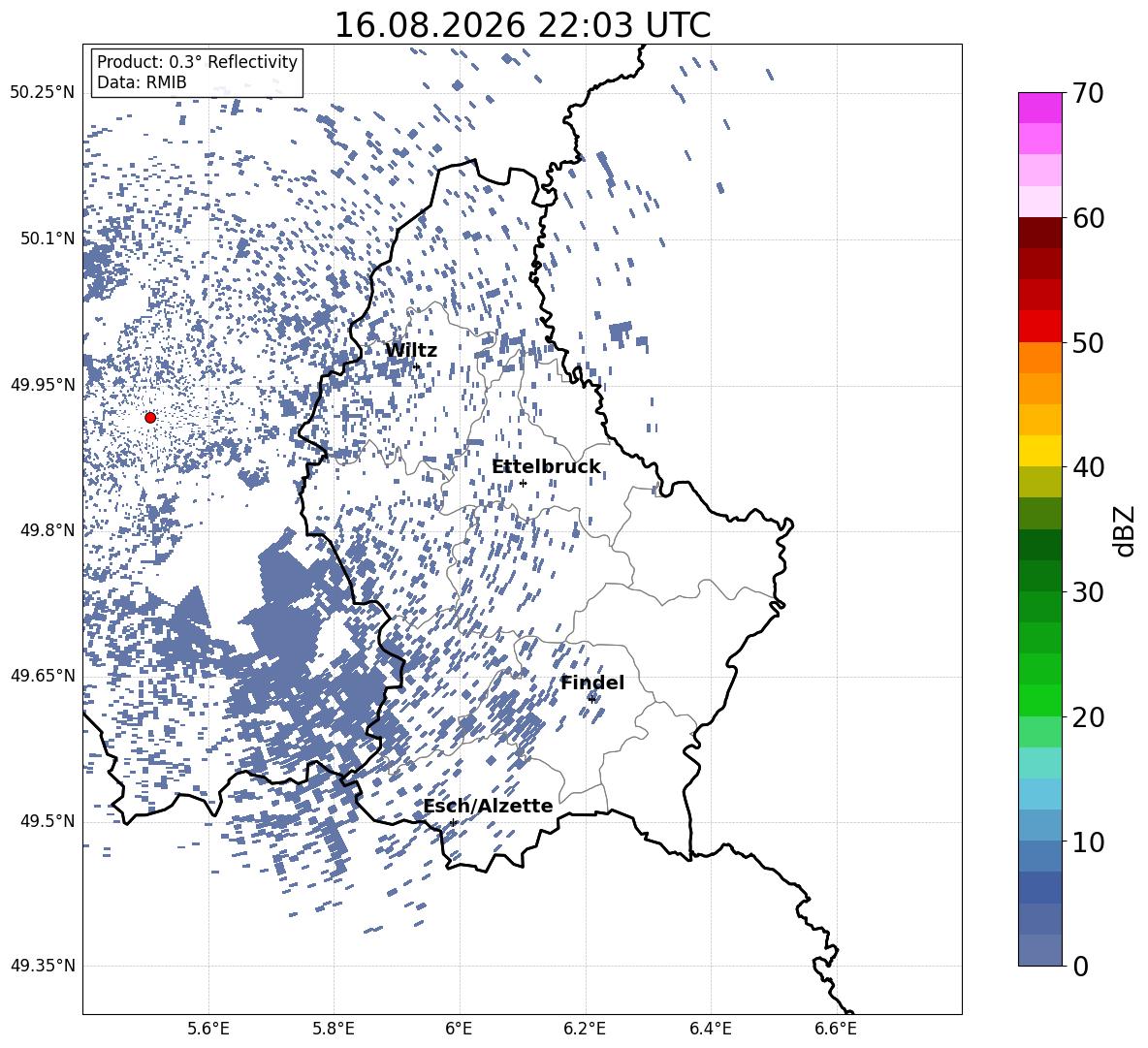Click the Ettelbruck city label
Image resolution: width=1148 pixels, height=1048 pixels.
click(x=546, y=467)
